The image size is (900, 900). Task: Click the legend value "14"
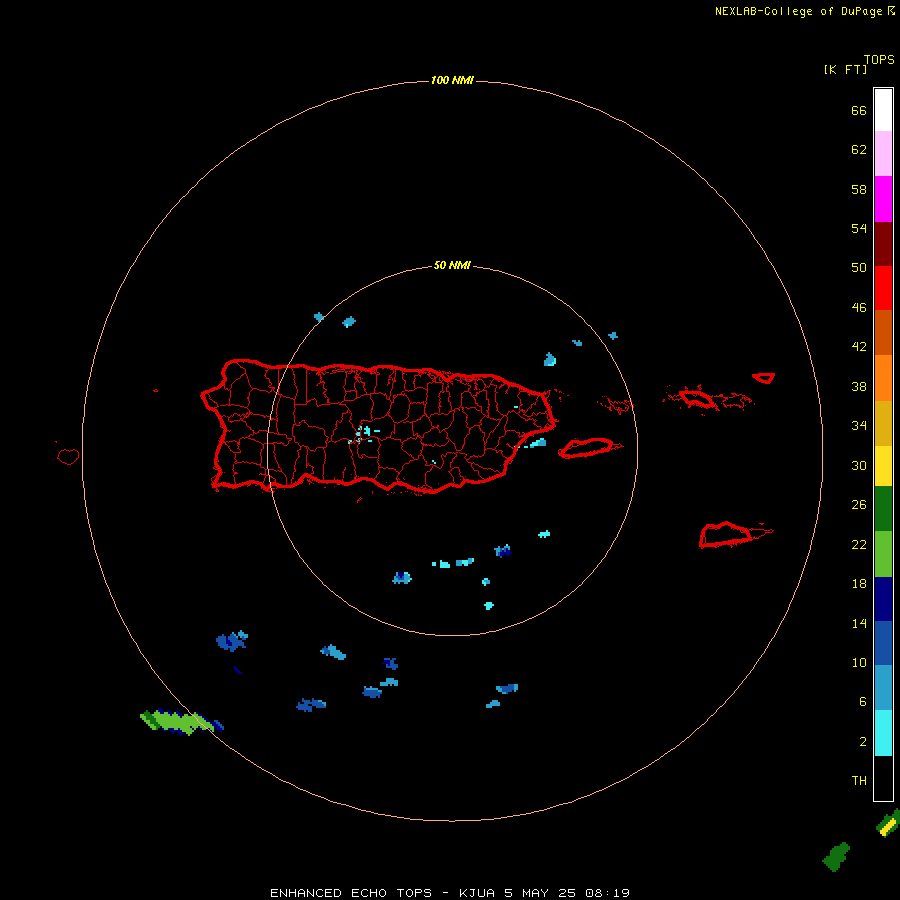coord(859,623)
